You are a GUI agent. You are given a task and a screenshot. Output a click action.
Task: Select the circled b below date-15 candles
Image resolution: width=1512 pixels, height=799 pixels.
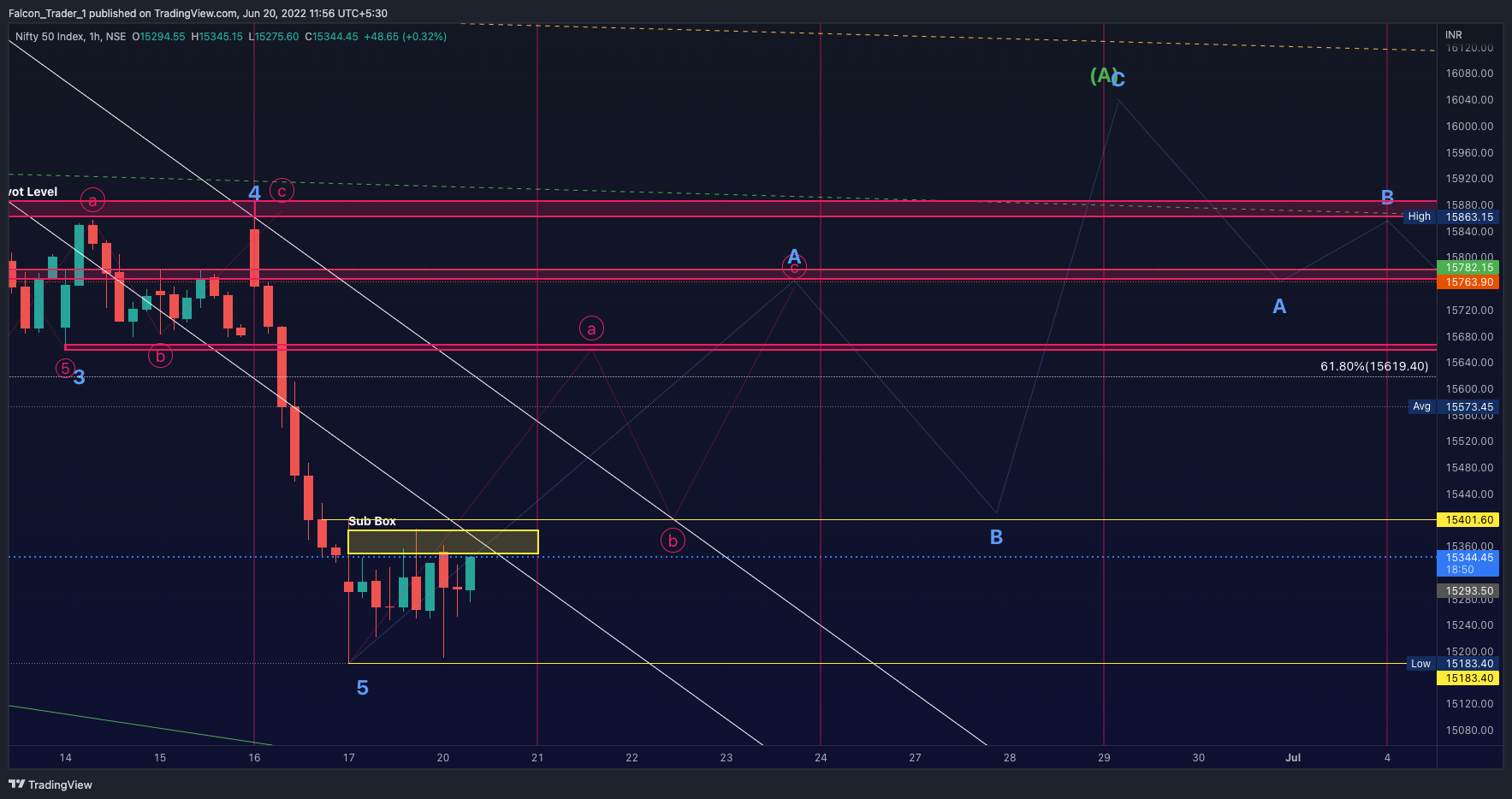coord(160,356)
